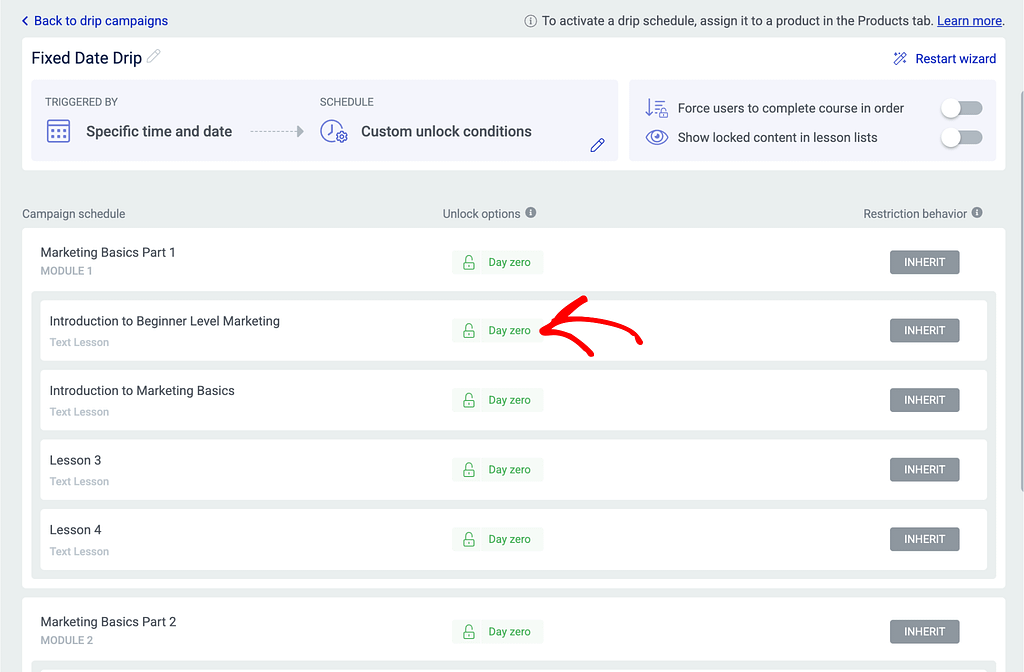The width and height of the screenshot is (1024, 672).
Task: Click info icon next to Unlock options
Action: coord(531,213)
